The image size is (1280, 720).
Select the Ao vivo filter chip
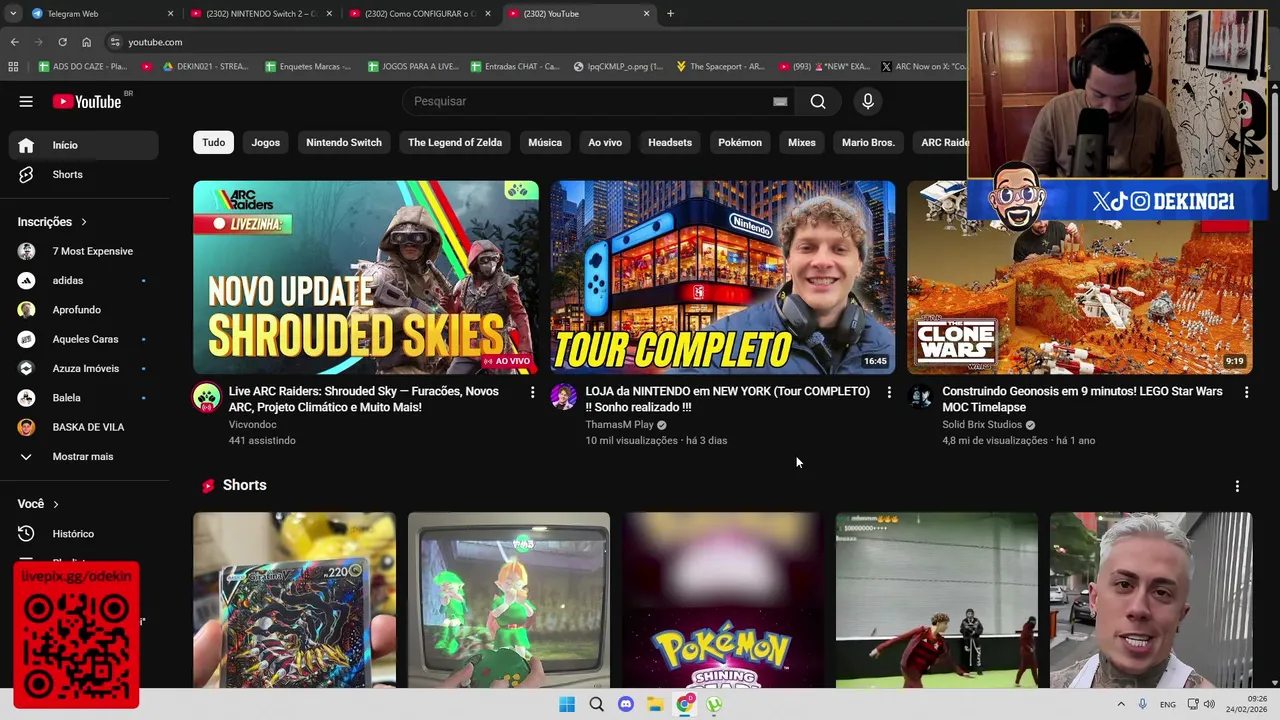point(605,142)
